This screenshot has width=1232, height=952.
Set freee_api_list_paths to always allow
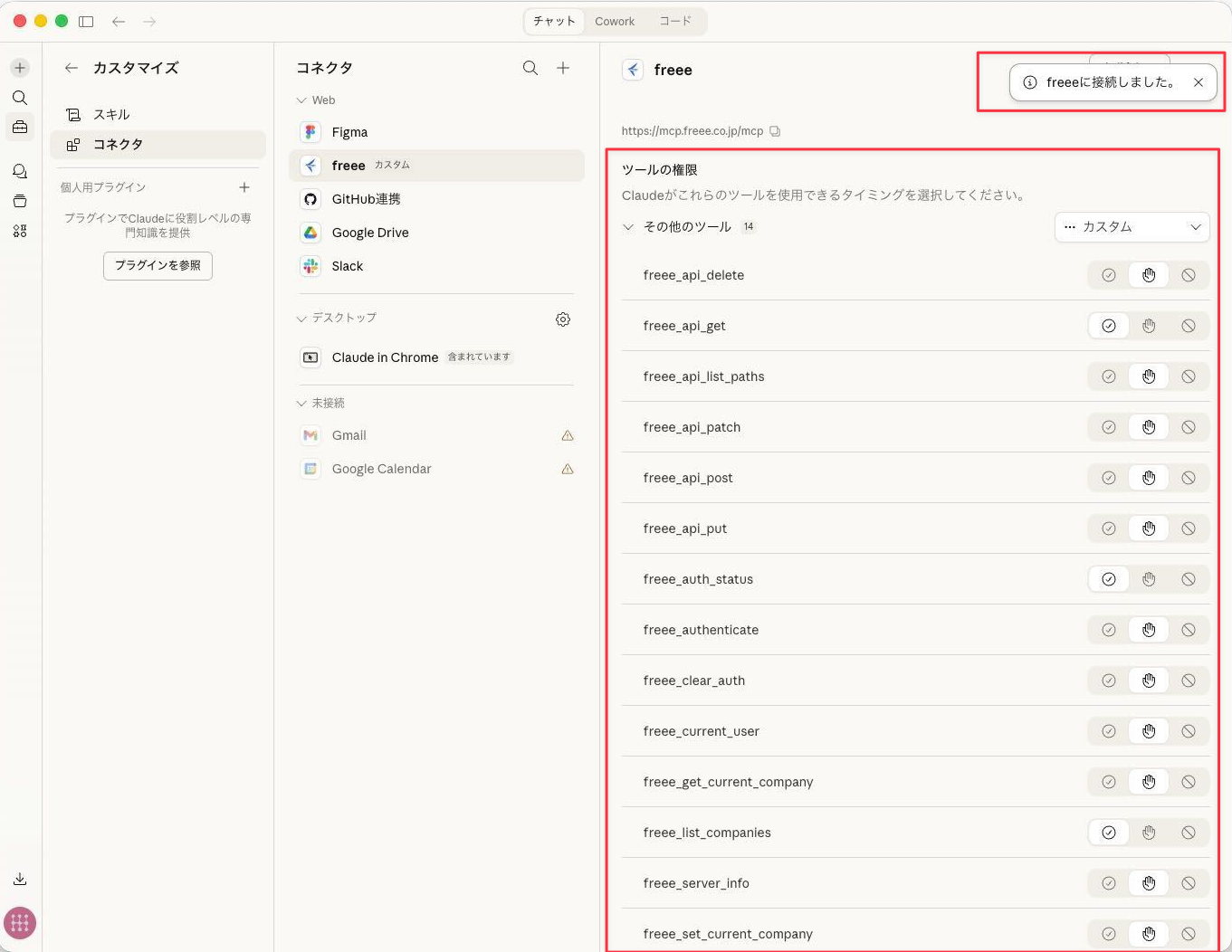[1109, 376]
